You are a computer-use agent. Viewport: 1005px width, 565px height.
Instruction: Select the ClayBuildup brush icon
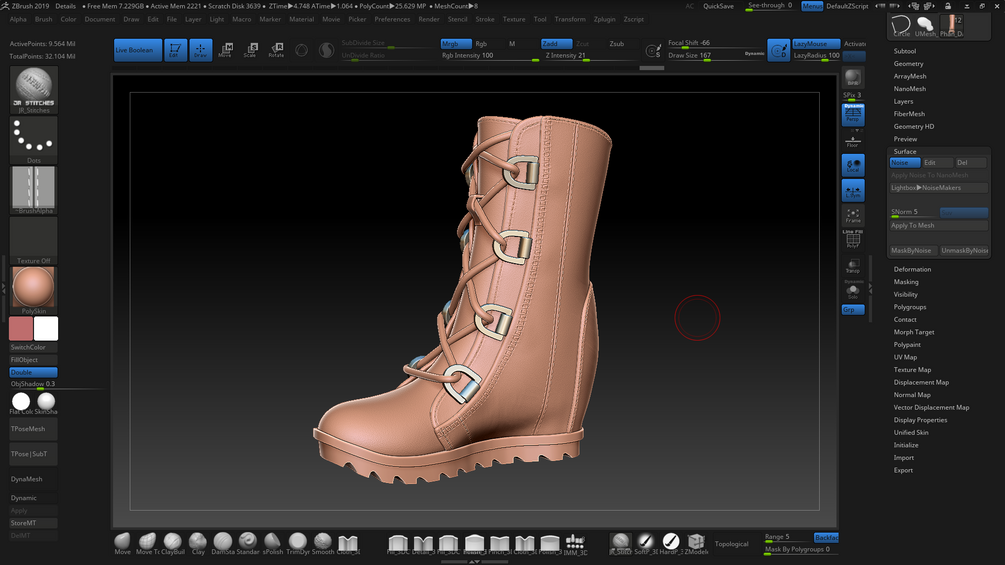[x=173, y=541]
